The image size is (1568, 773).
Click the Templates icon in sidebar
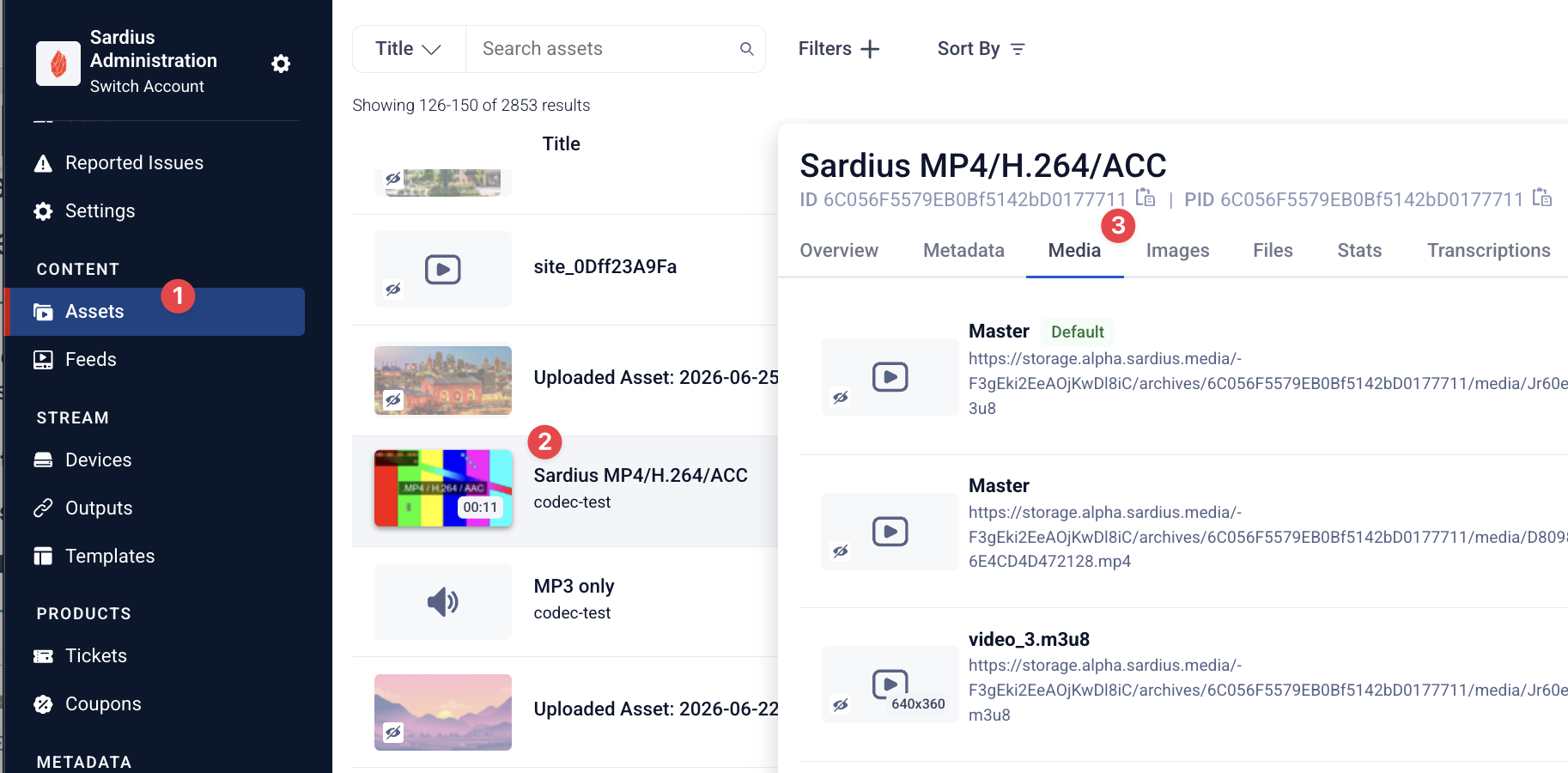43,557
